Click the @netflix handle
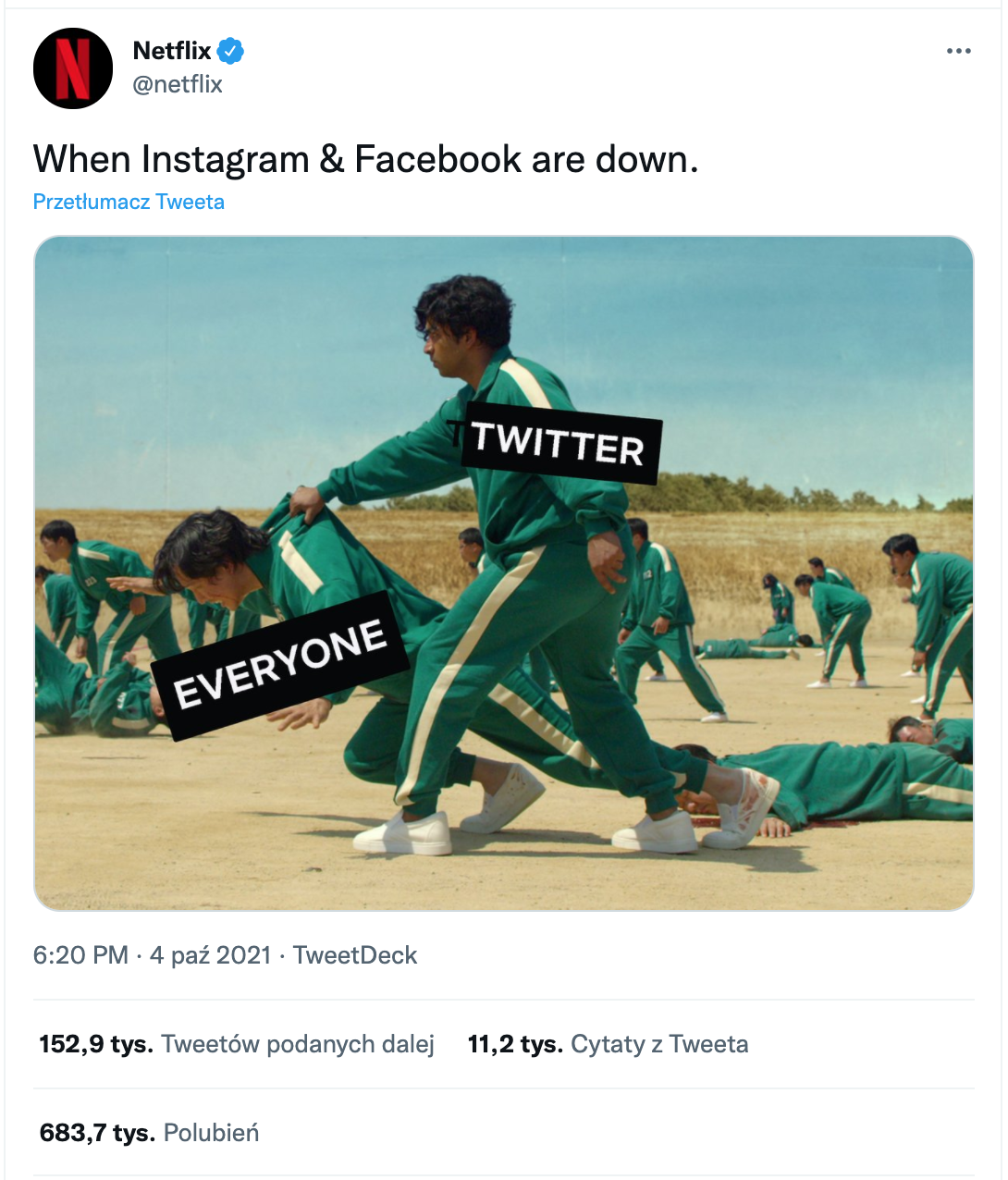This screenshot has height=1180, width=1008. click(x=178, y=84)
